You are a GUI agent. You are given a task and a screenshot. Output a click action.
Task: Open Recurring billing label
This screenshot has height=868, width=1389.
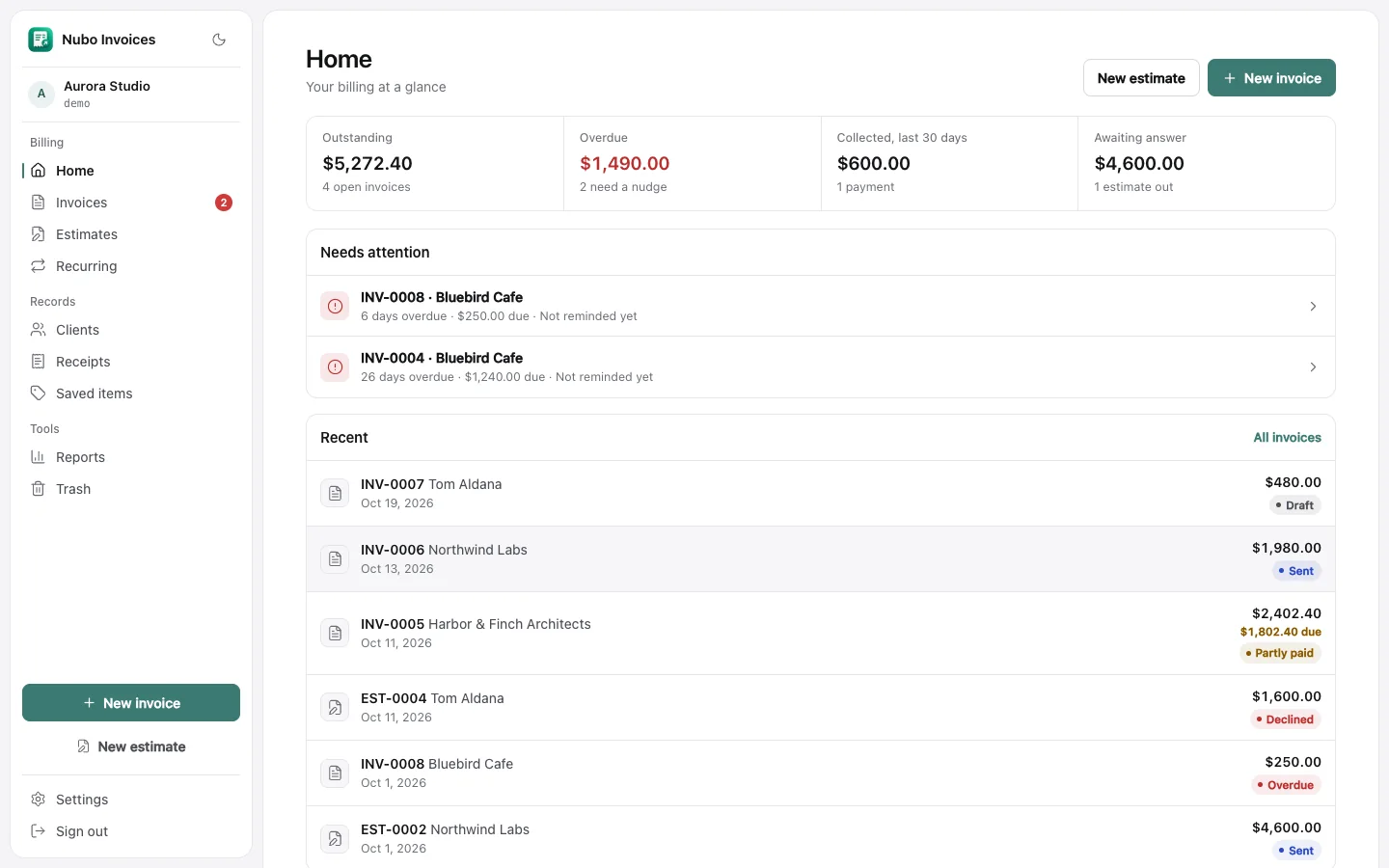point(87,266)
